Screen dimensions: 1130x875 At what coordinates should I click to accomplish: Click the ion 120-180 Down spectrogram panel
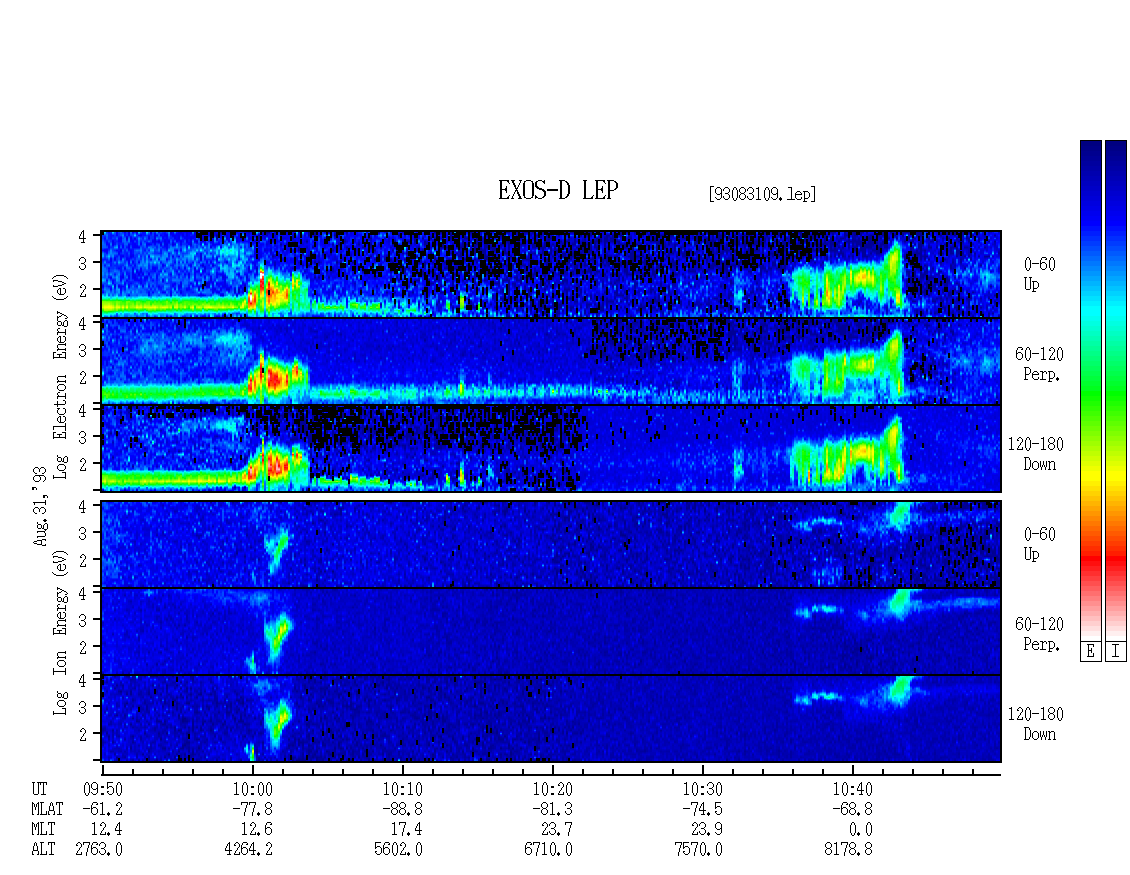(x=551, y=719)
